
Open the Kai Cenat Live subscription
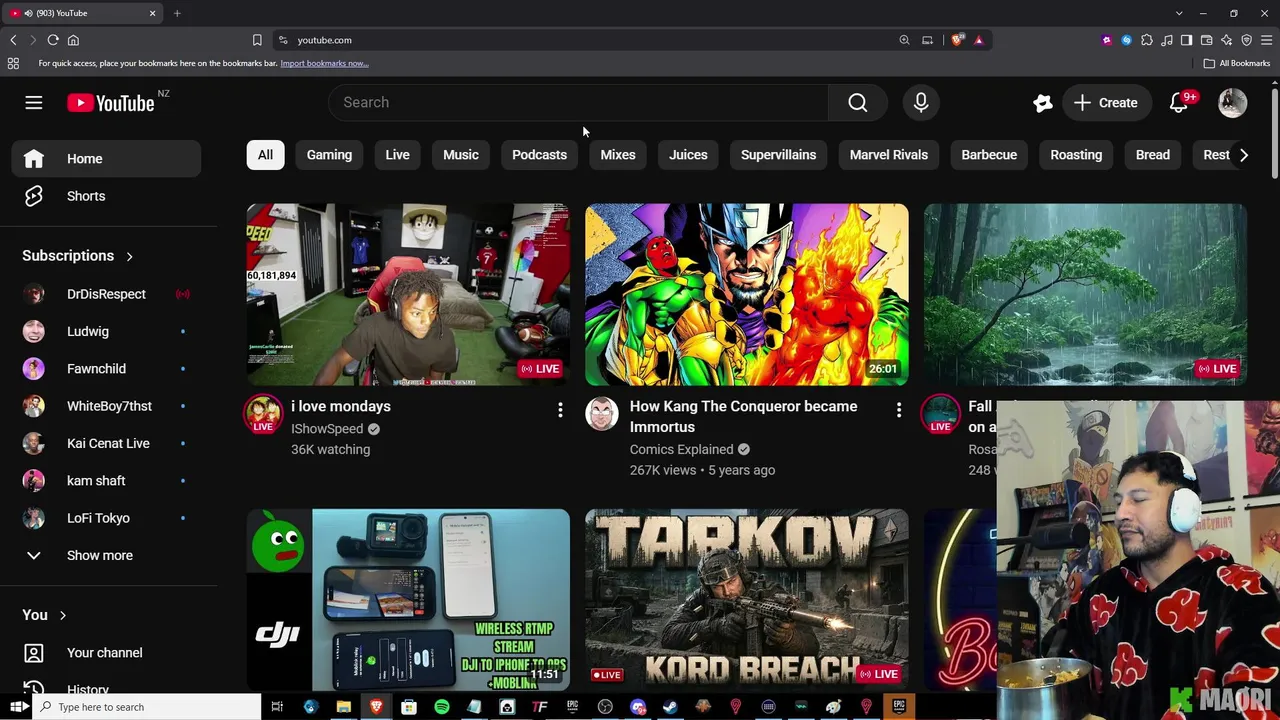click(107, 443)
